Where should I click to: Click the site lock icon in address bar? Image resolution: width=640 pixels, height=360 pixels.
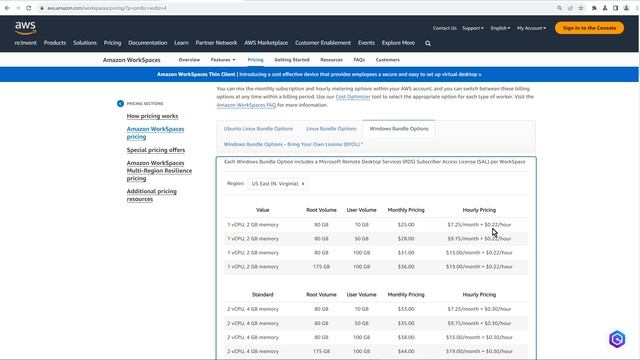pyautogui.click(x=42, y=8)
